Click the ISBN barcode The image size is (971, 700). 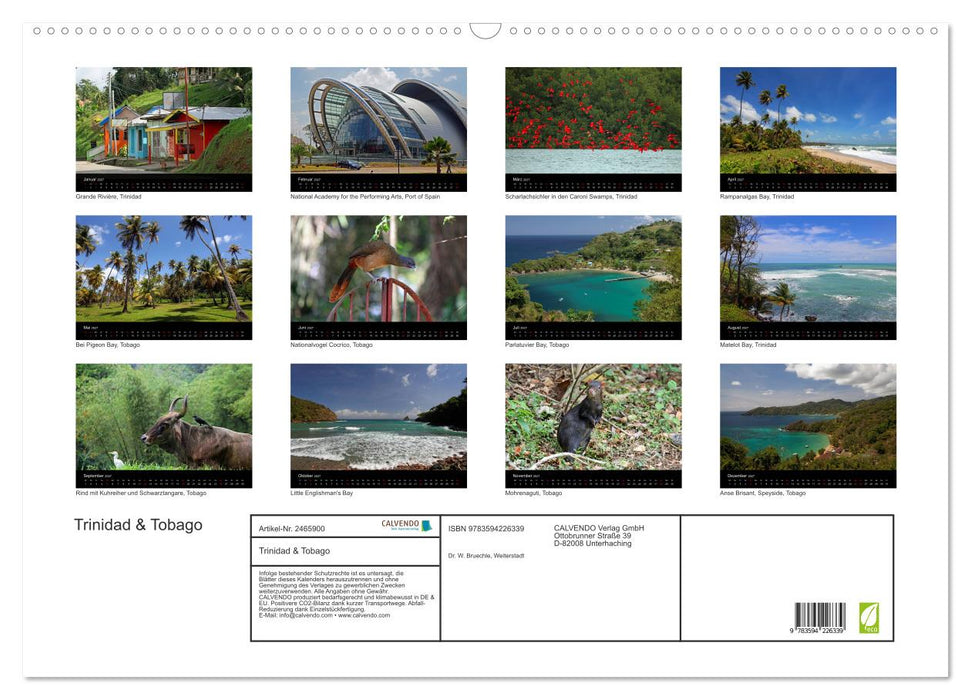819,617
